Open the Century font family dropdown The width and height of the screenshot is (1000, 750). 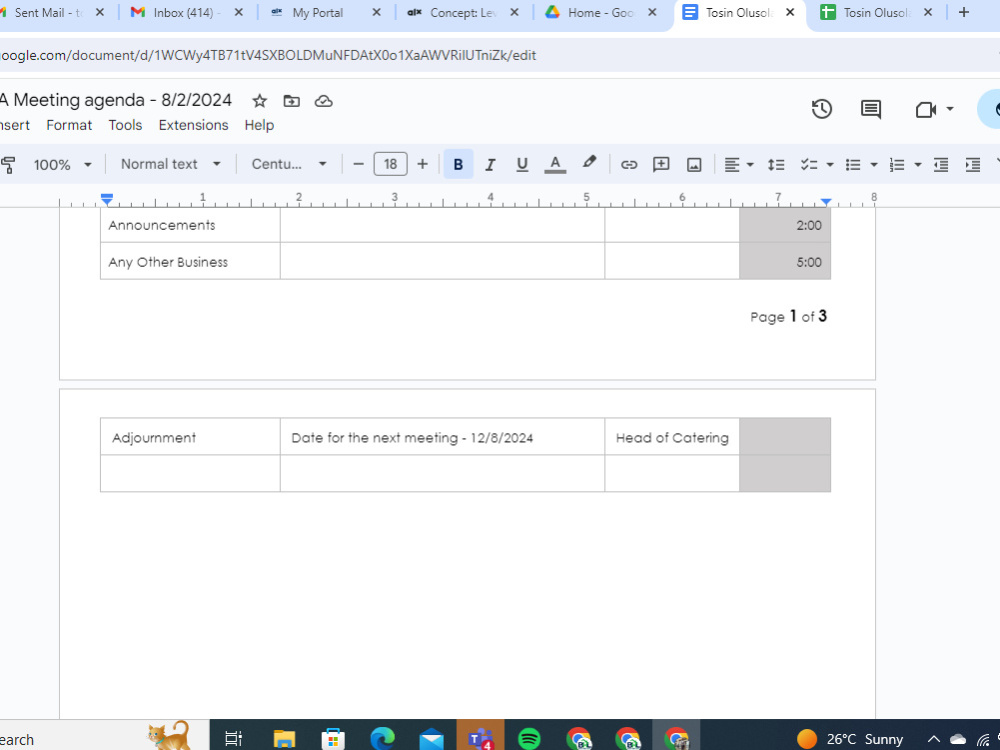289,164
